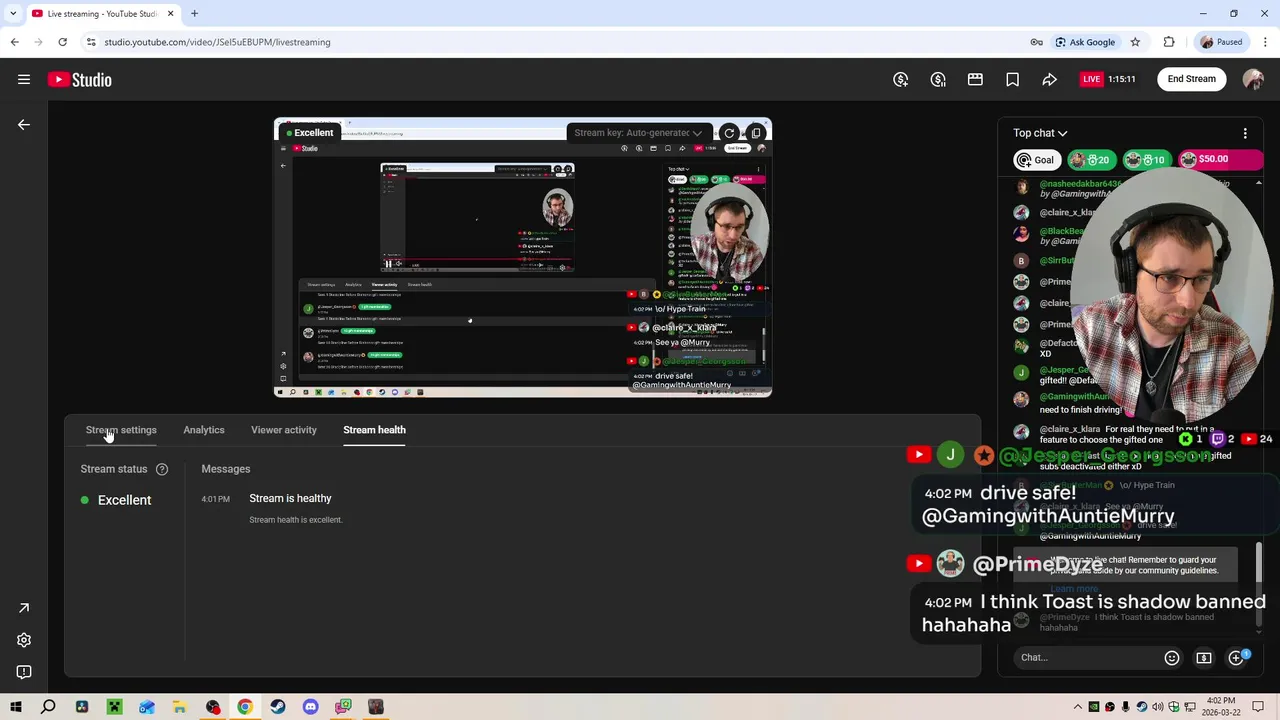Click the bookmark stream marker icon
The image size is (1280, 720).
click(x=1012, y=79)
